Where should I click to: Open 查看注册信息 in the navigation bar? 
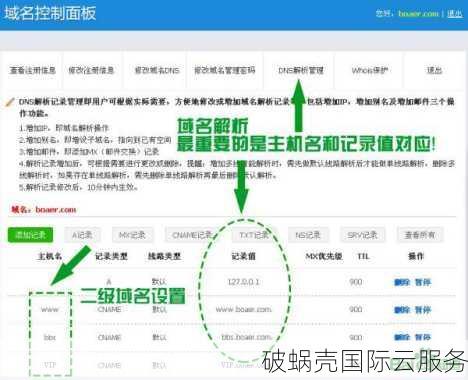click(x=33, y=70)
